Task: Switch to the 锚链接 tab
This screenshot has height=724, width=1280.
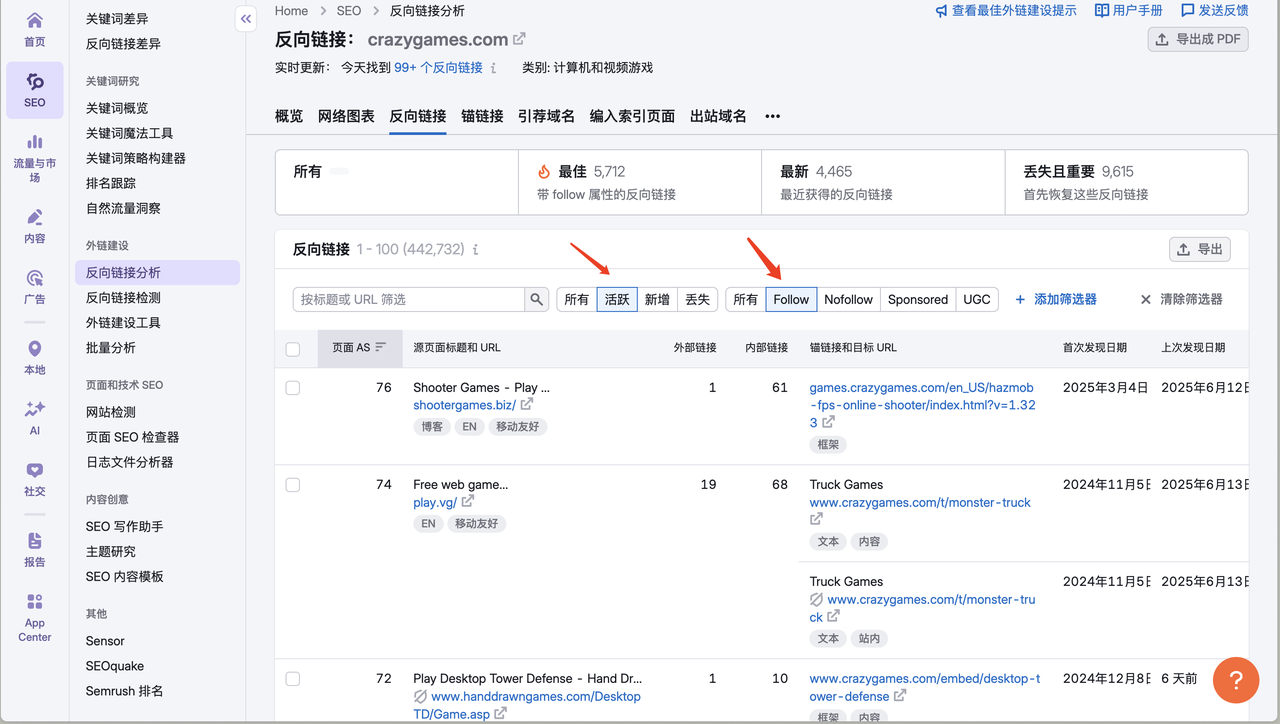Action: point(482,116)
